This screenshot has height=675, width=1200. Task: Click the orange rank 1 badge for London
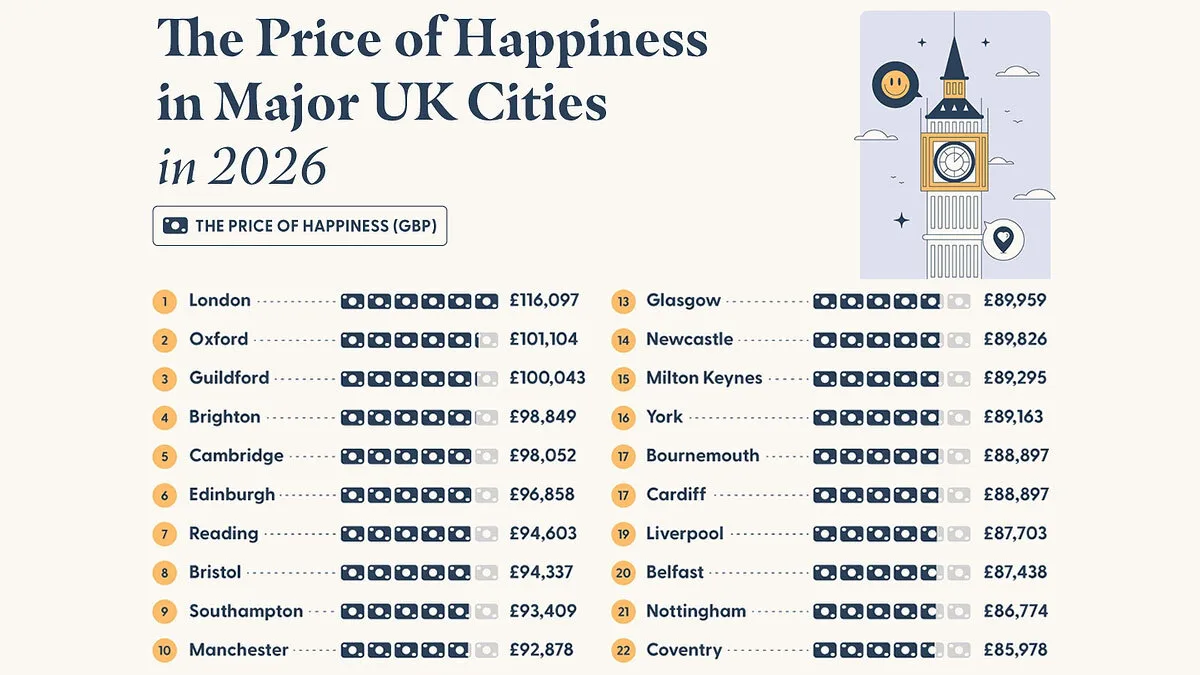tap(164, 301)
